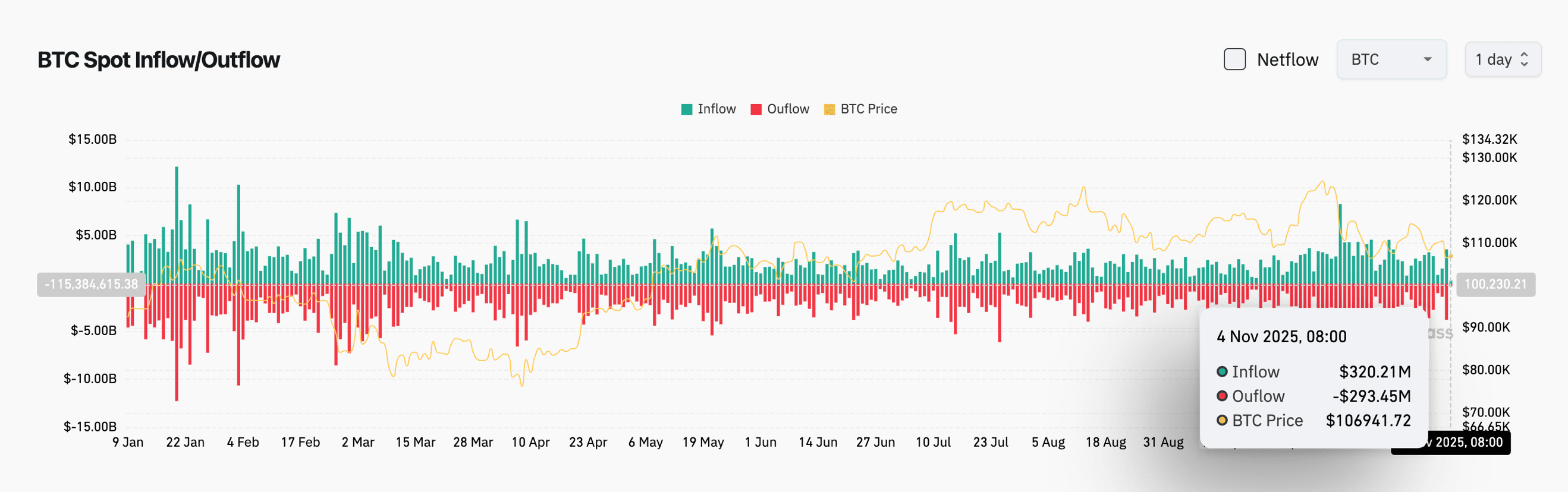Image resolution: width=1568 pixels, height=492 pixels.
Task: Click the yellow BTC Price legend square
Action: (x=829, y=109)
